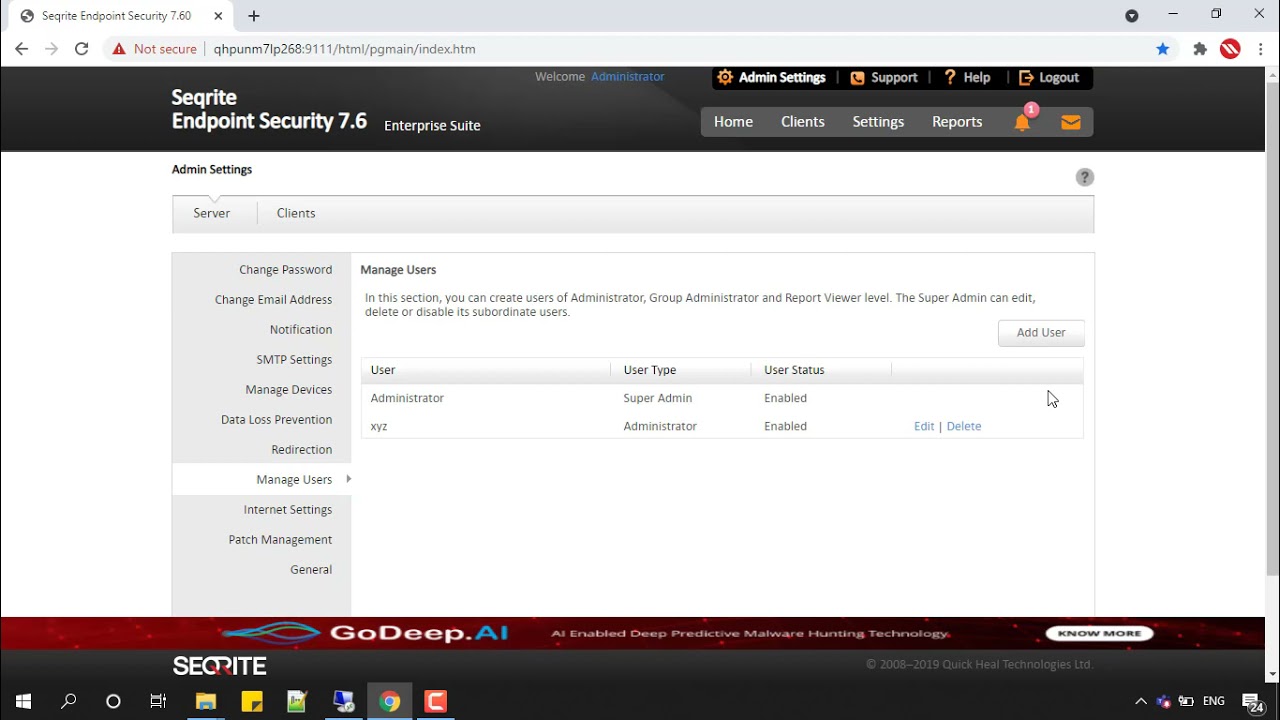The height and width of the screenshot is (720, 1280).
Task: Open Cortana circle on taskbar
Action: [x=113, y=701]
